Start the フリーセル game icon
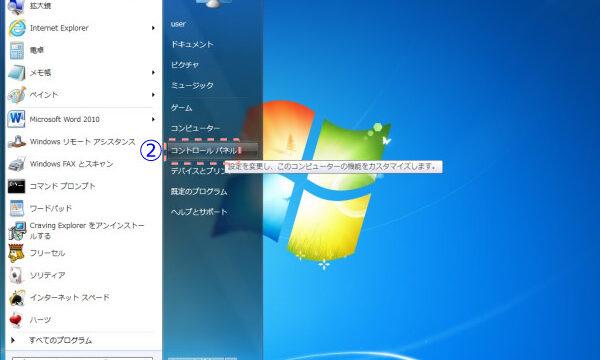Viewport: 600px width, 360px height. [16, 253]
